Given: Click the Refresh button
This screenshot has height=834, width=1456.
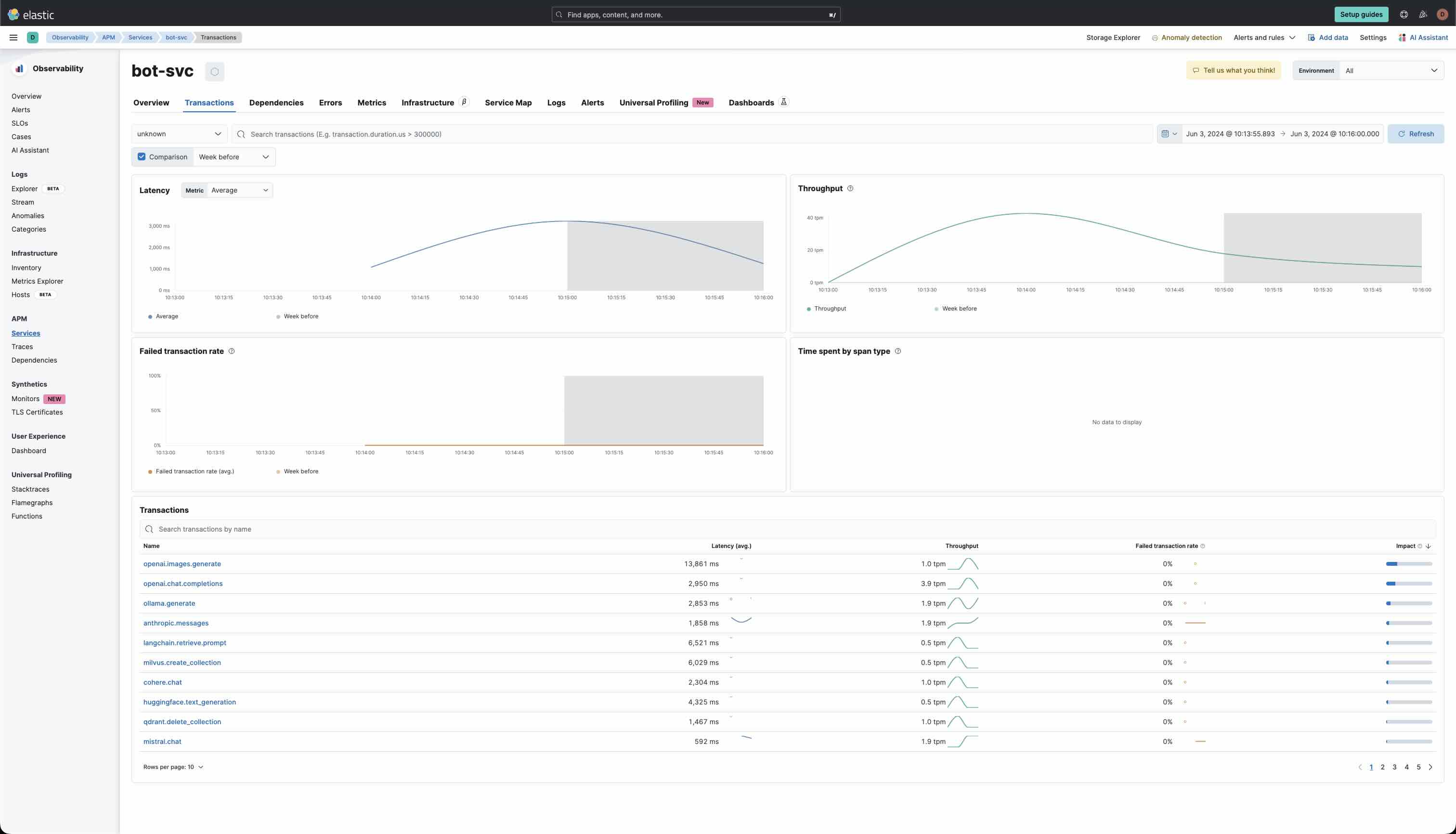Looking at the screenshot, I should pyautogui.click(x=1416, y=134).
